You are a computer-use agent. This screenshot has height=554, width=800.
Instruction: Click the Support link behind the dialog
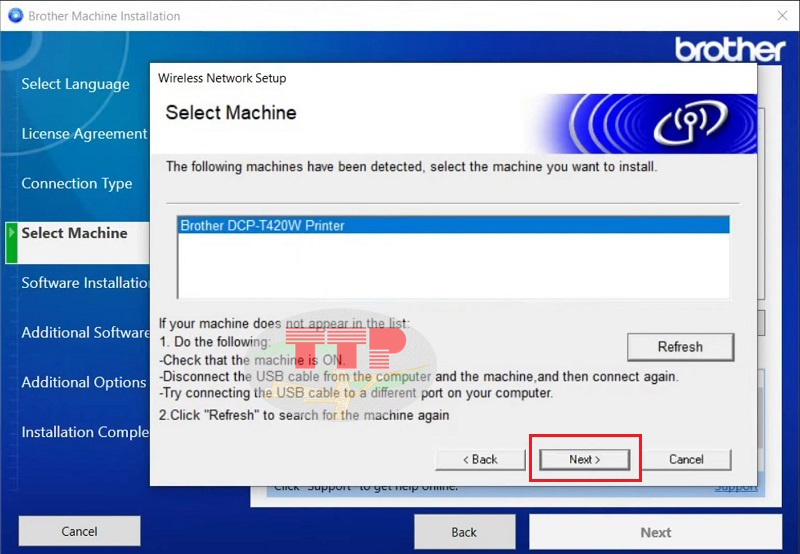[x=736, y=487]
